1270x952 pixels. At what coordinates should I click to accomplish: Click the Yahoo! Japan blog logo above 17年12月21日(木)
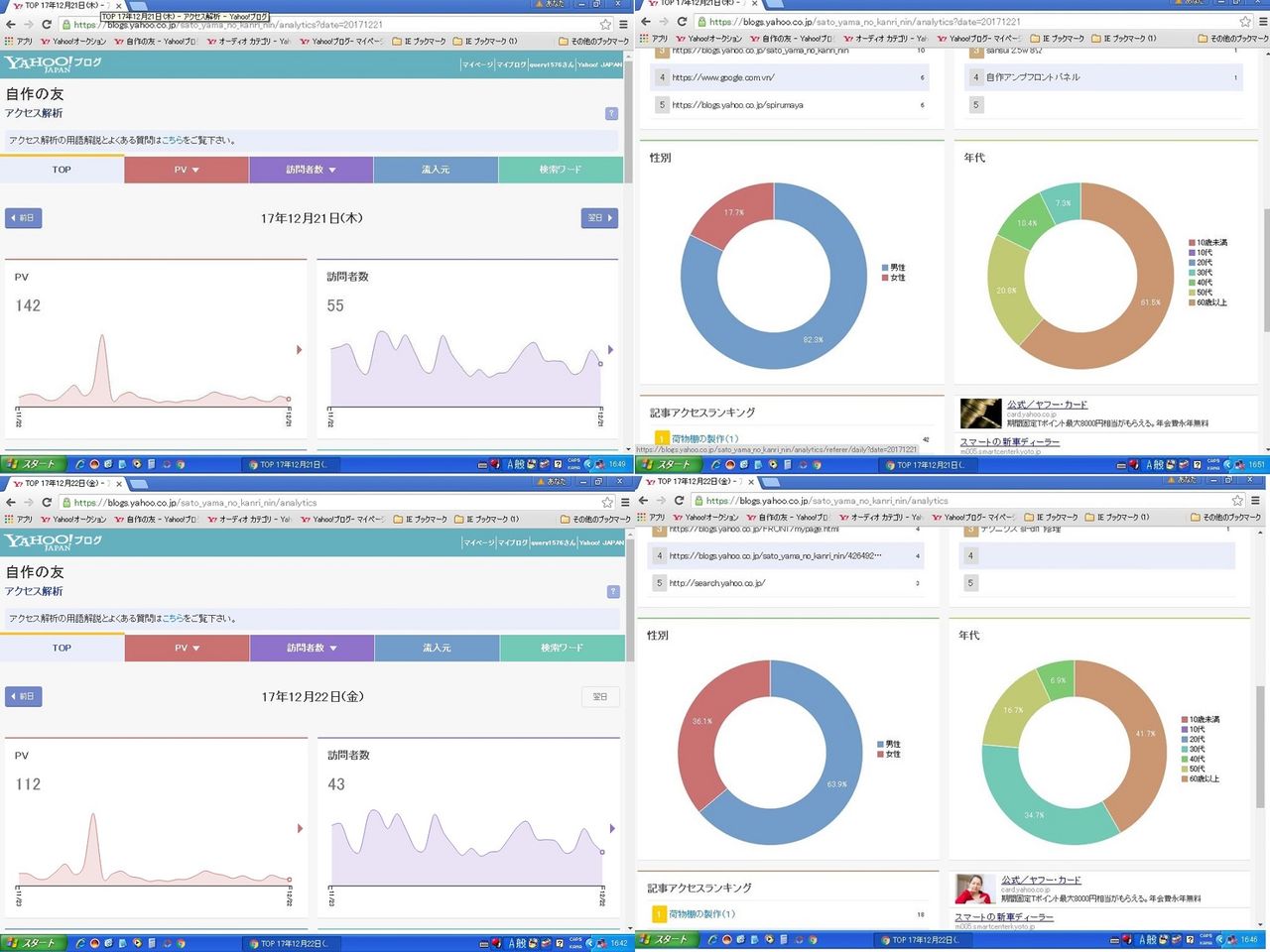(53, 64)
